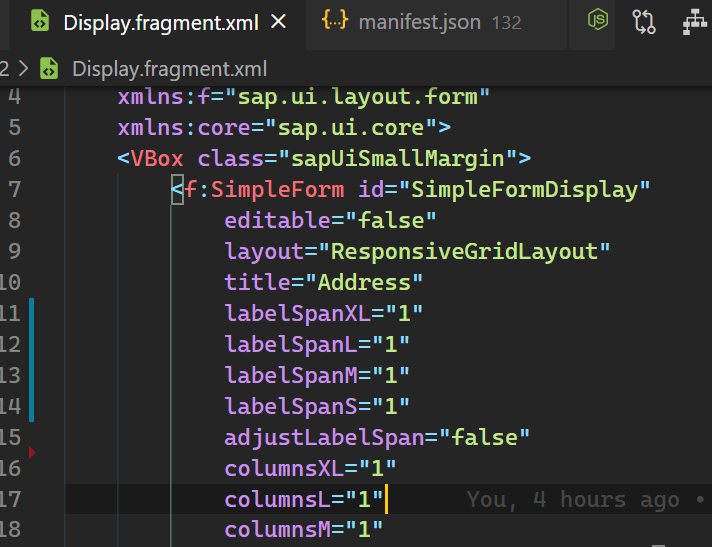712x547 pixels.
Task: Click the 'labelSpanM' attribute
Action: point(291,375)
